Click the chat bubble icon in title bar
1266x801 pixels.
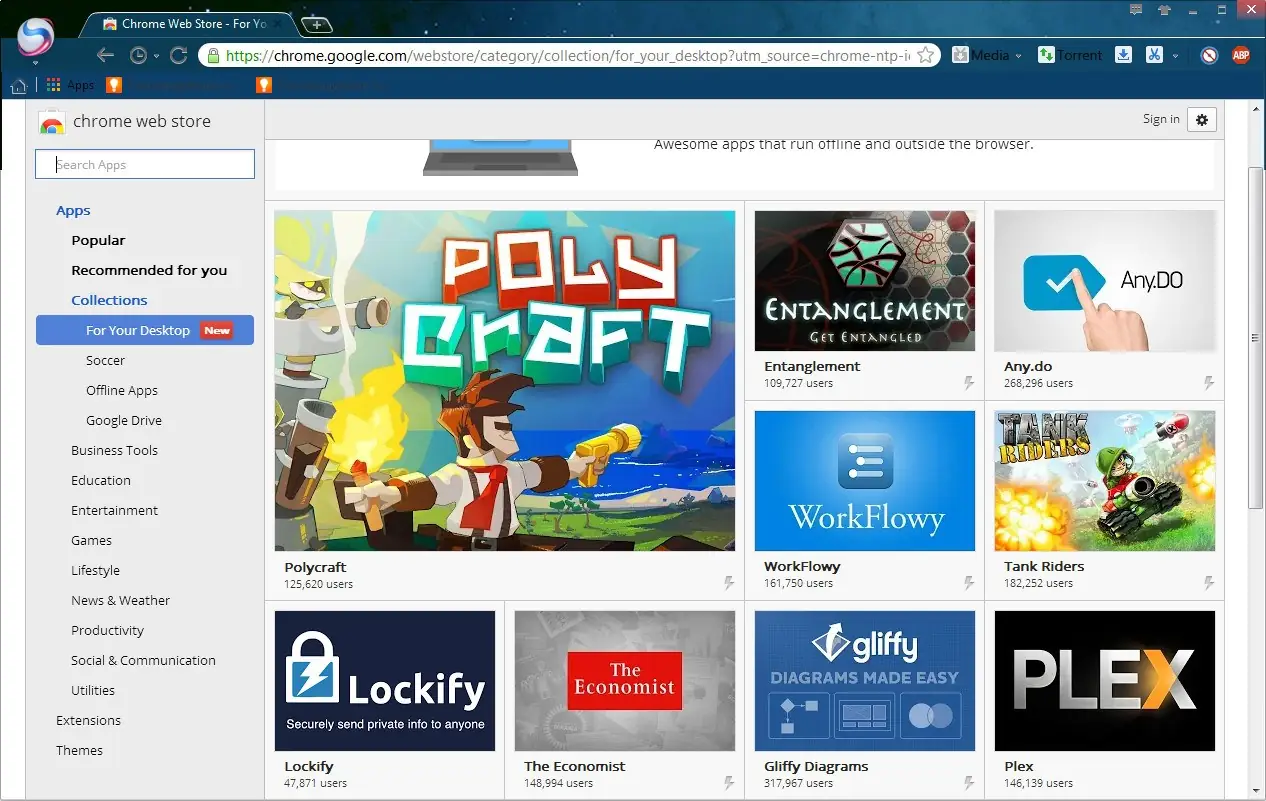(1136, 9)
